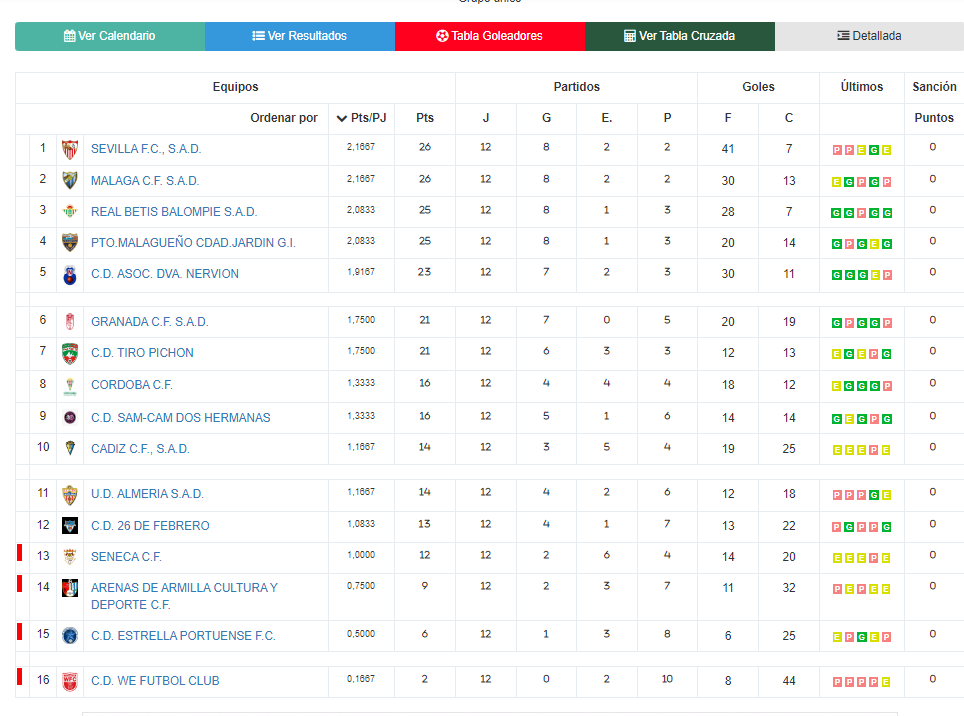The image size is (964, 716).
Task: Sort by the G wins column
Action: tap(546, 118)
